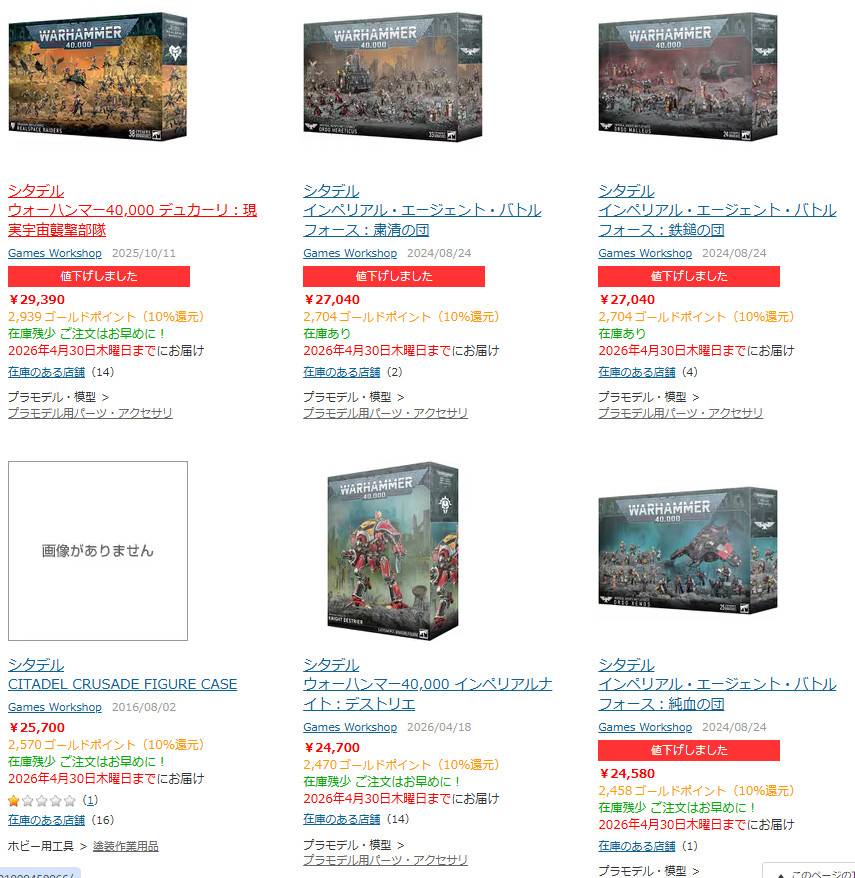Click the star rating for Citadel Crusade Figure Case
Image resolution: width=855 pixels, height=878 pixels.
pos(42,800)
